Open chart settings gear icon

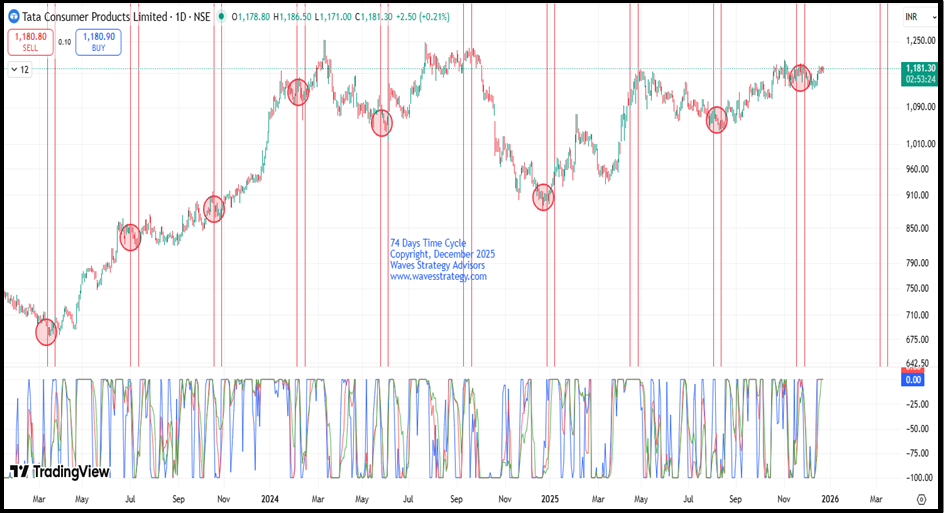[921, 499]
